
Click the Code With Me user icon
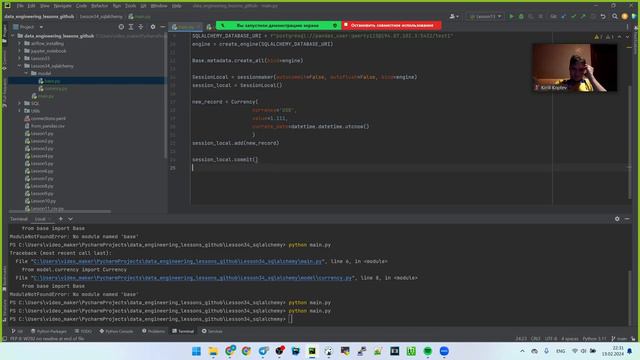tap(454, 16)
